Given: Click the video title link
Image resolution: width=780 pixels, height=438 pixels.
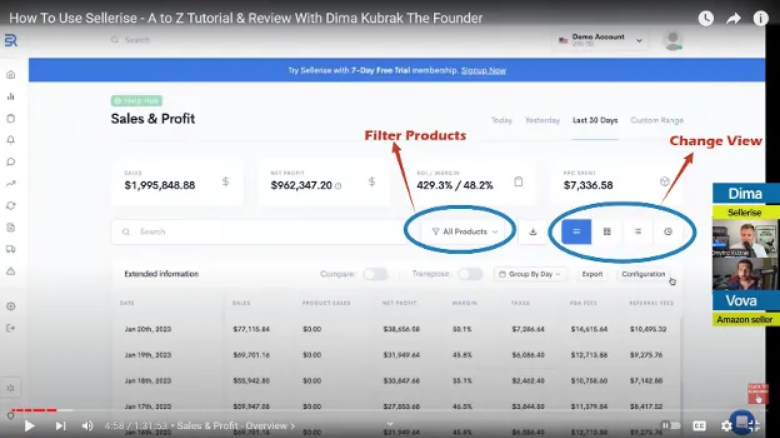Looking at the screenshot, I should [x=246, y=18].
